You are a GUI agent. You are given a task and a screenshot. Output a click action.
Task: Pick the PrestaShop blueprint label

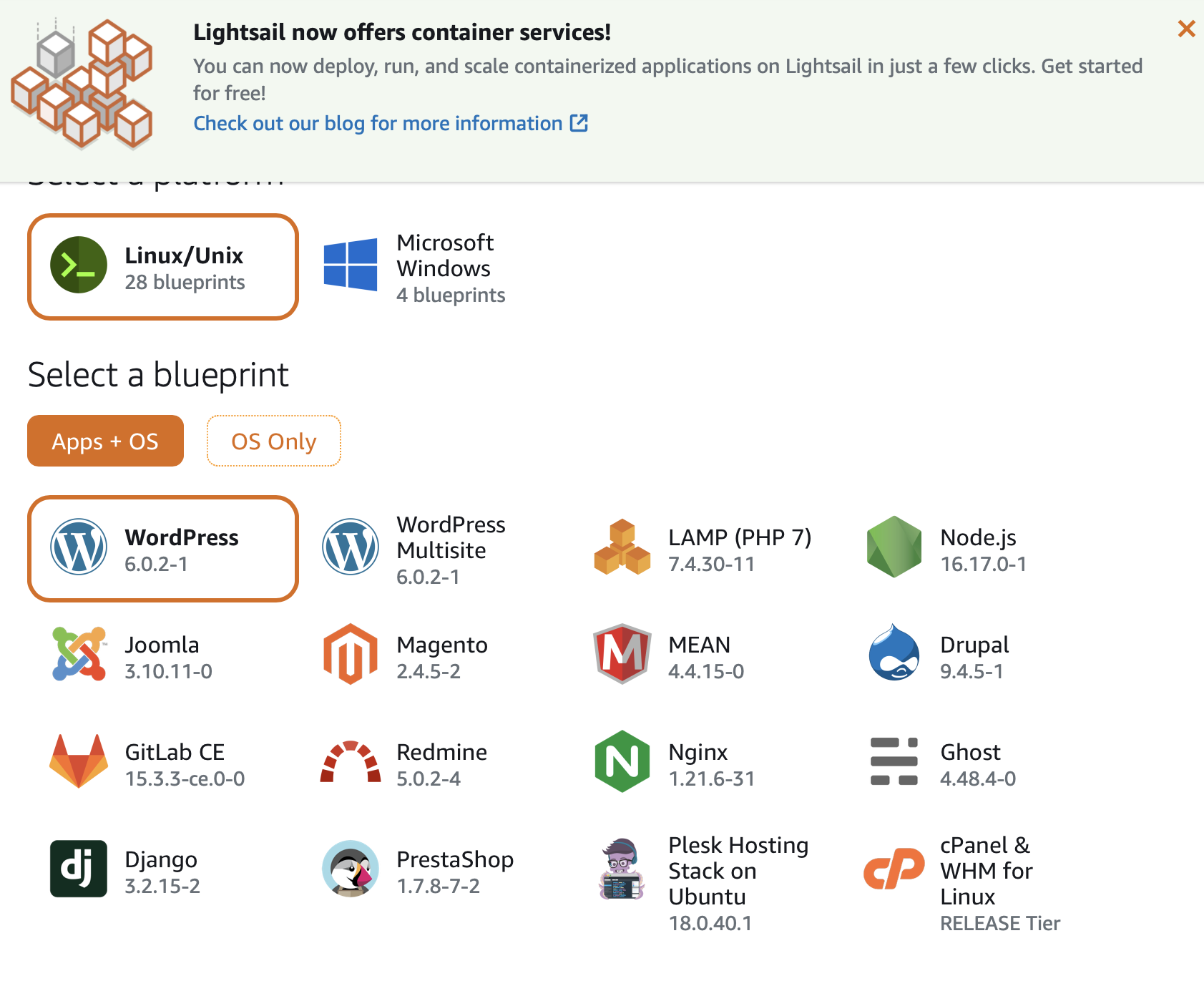pos(455,859)
